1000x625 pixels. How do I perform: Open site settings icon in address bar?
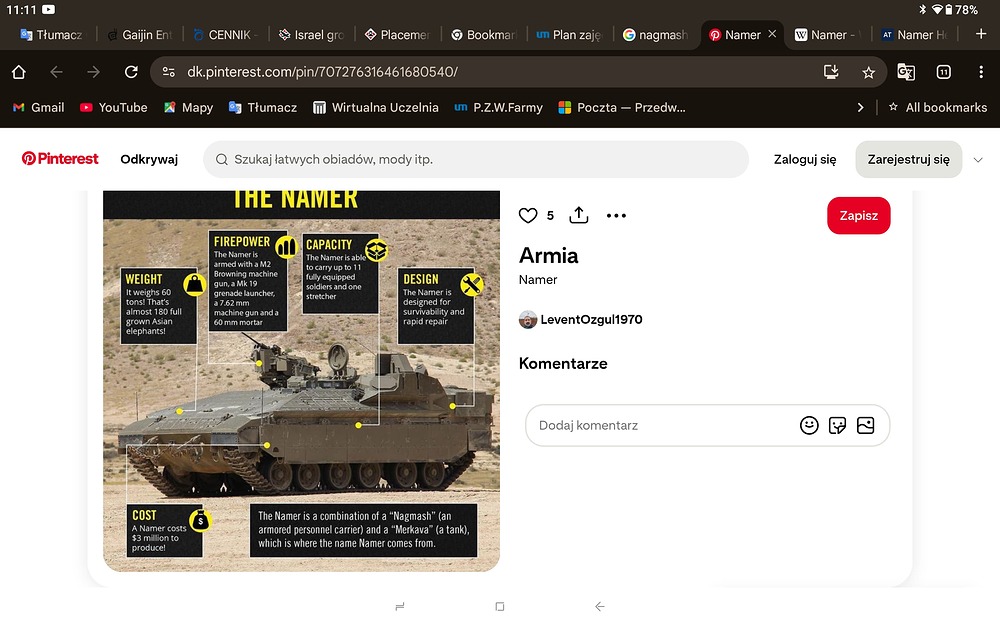[168, 72]
